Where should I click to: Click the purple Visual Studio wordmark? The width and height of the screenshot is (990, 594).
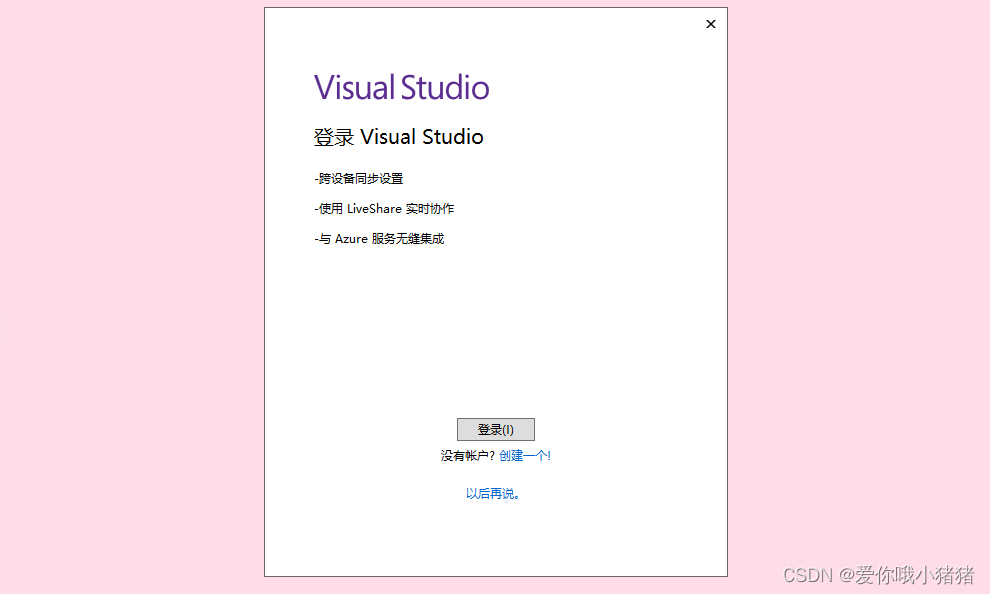coord(401,87)
